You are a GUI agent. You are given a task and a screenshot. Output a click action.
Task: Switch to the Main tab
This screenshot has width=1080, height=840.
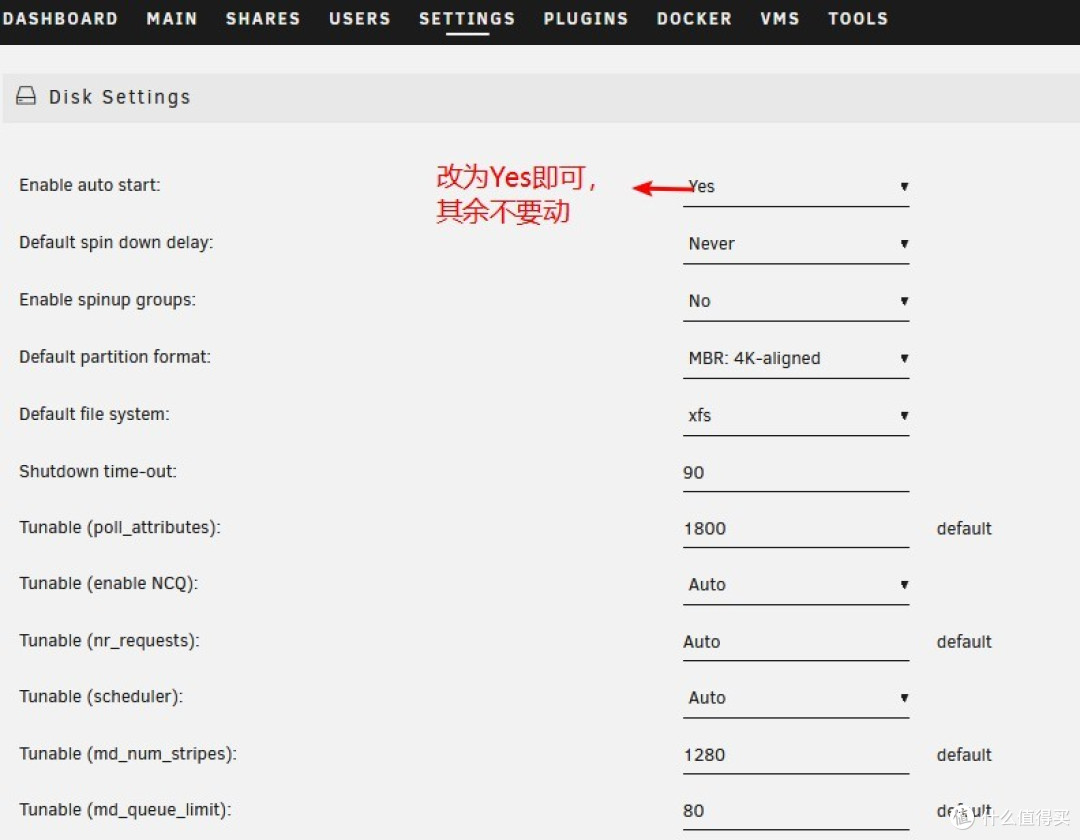(172, 19)
